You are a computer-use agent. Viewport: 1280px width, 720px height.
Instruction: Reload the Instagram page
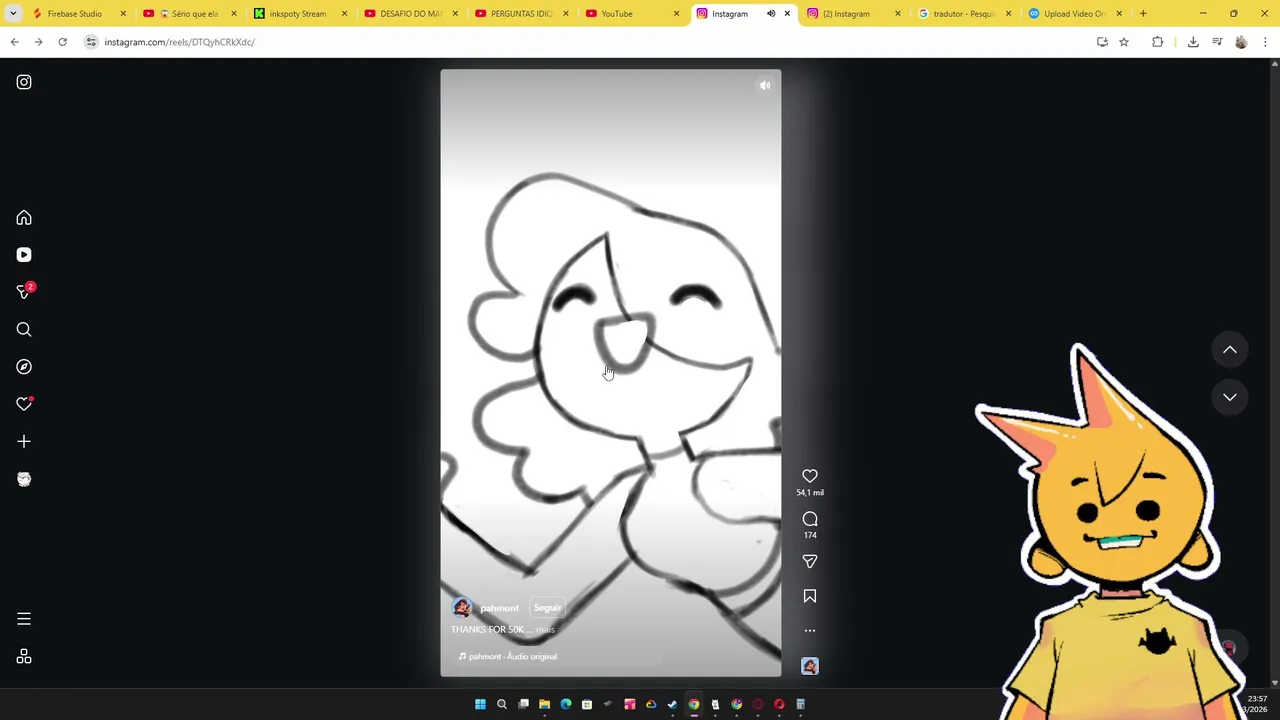pyautogui.click(x=62, y=42)
